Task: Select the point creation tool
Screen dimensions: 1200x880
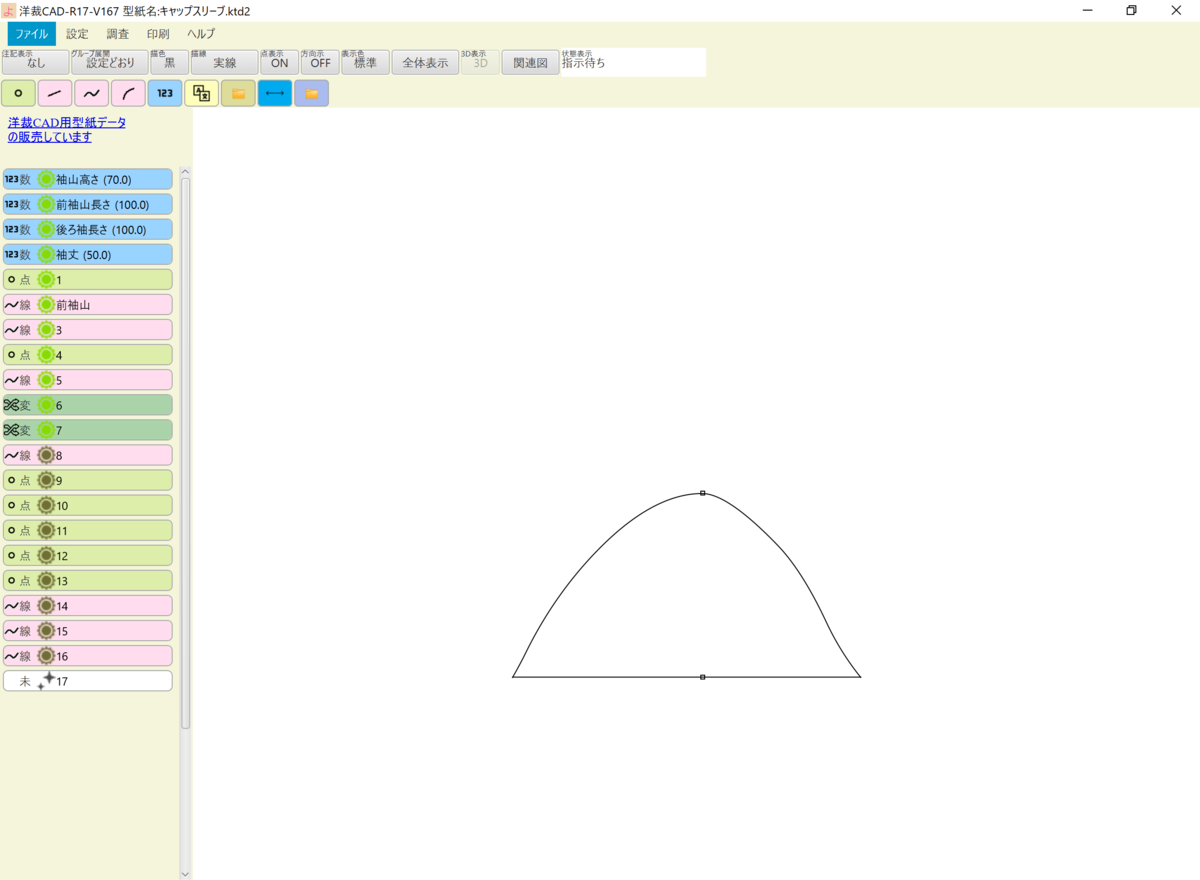Action: point(18,92)
